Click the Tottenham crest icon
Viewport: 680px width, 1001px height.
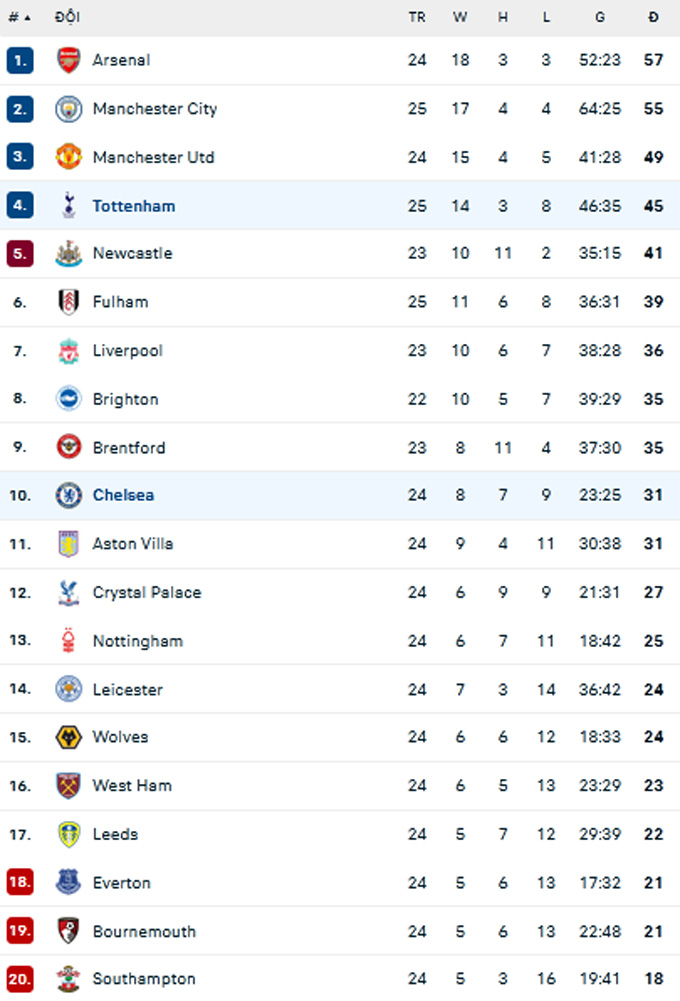click(68, 206)
